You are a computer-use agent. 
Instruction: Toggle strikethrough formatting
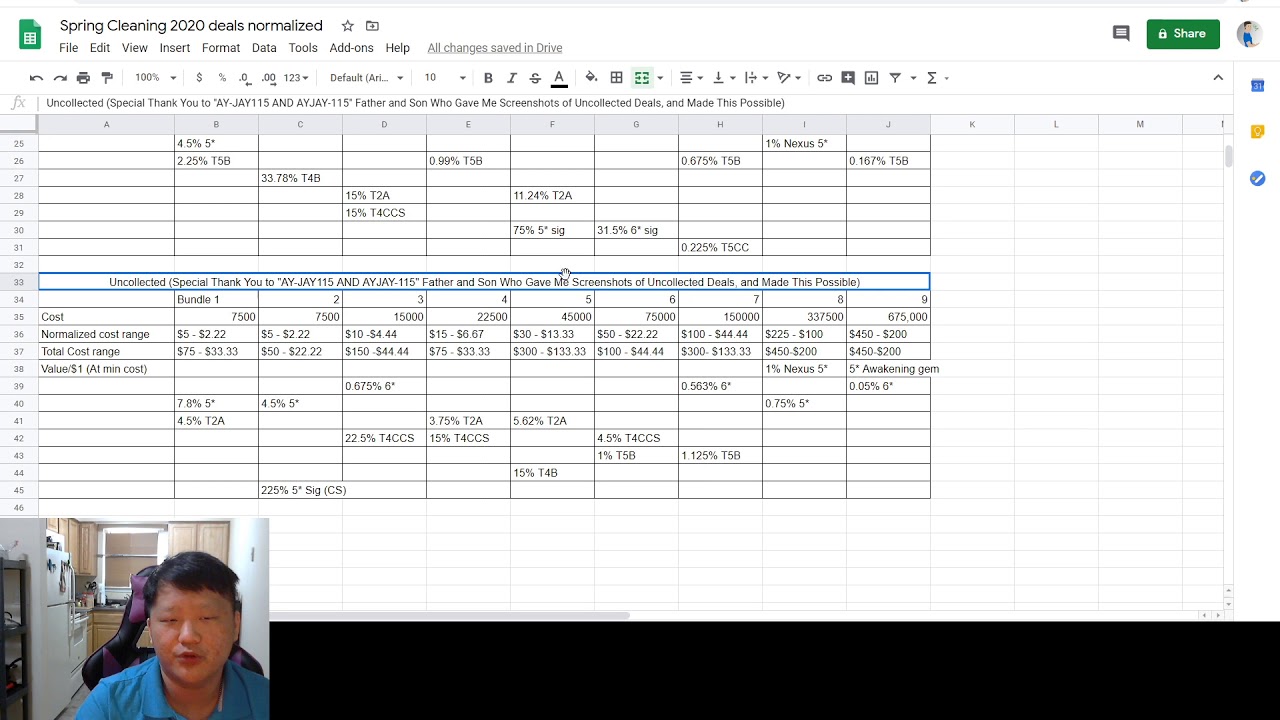[x=535, y=78]
